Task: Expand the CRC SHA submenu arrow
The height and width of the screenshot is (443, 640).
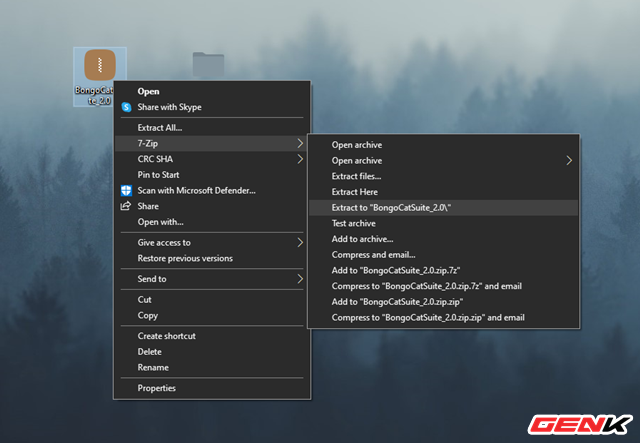Action: point(300,159)
